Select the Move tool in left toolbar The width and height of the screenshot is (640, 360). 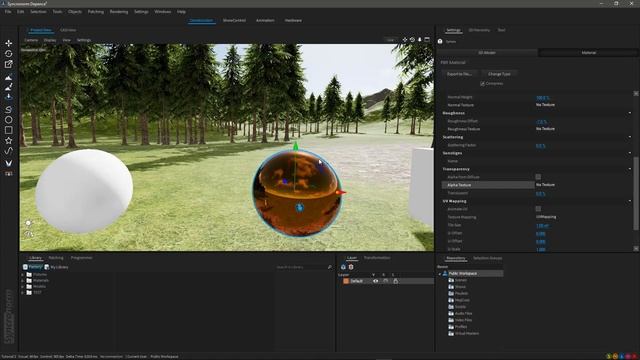[8, 43]
